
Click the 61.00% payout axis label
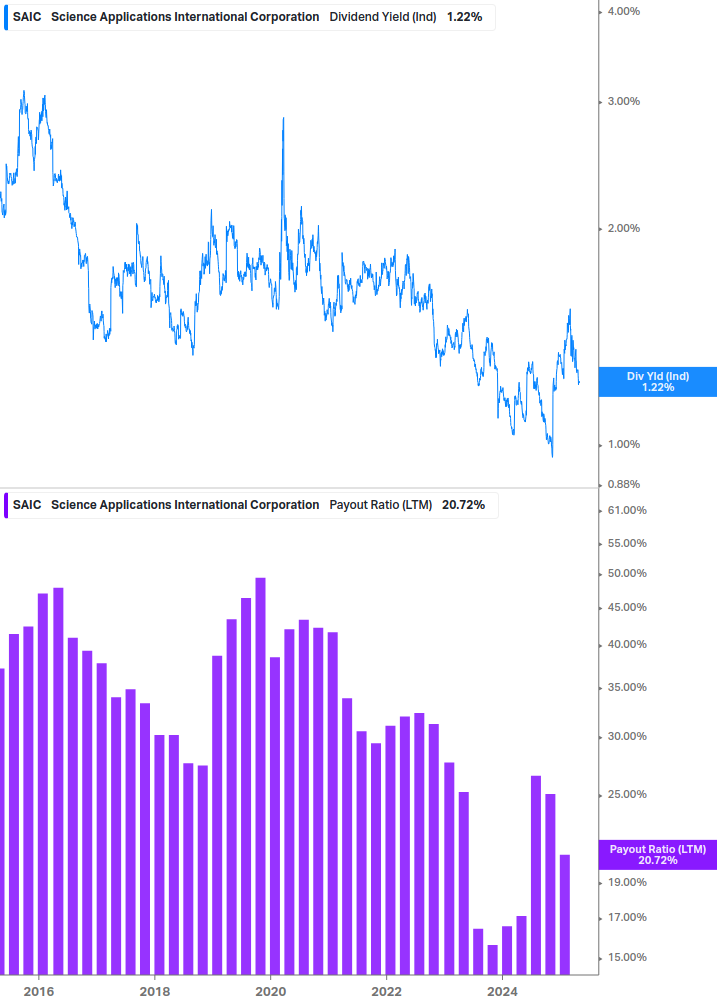(x=627, y=510)
